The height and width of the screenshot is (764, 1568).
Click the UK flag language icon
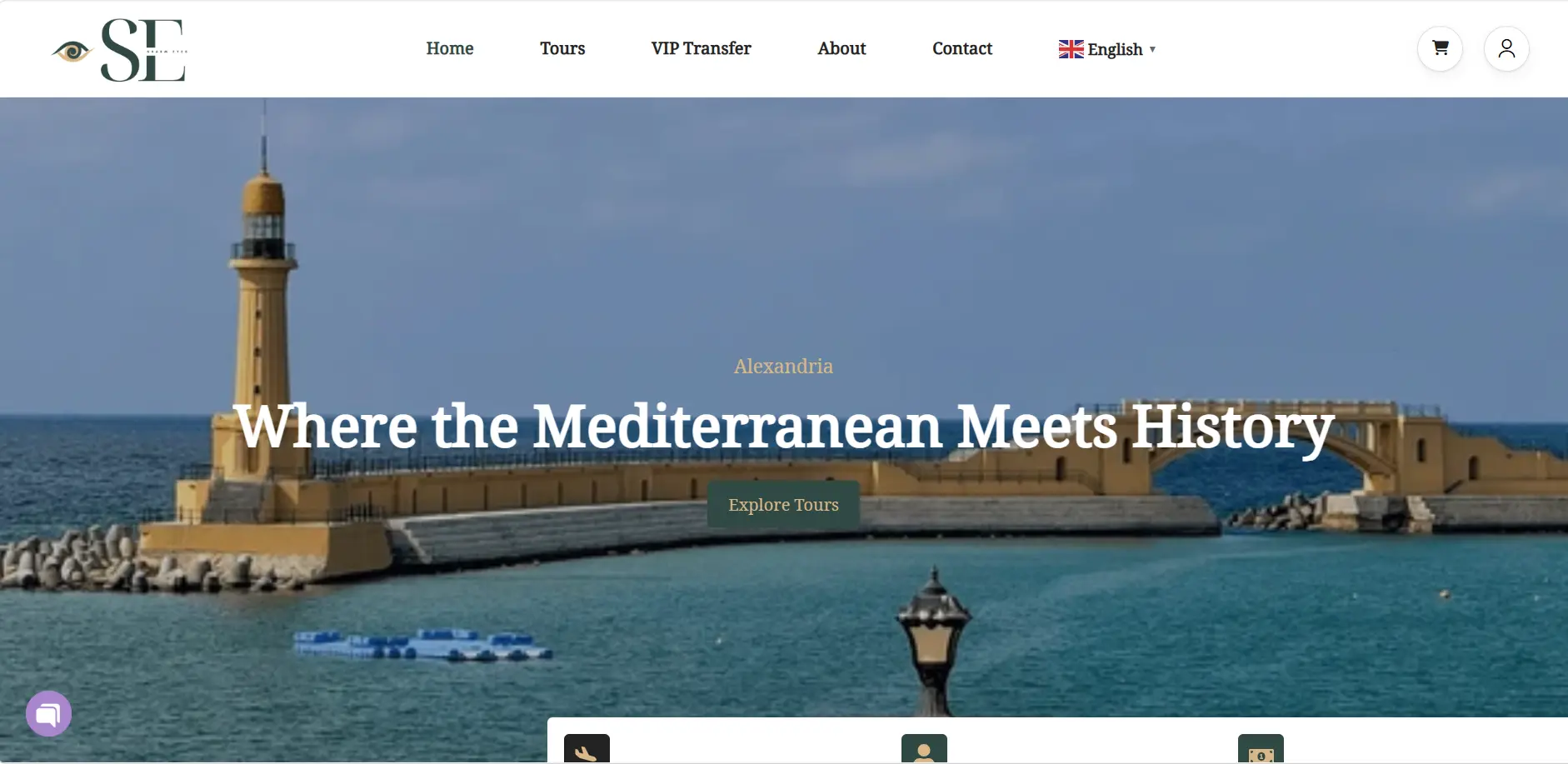point(1071,49)
